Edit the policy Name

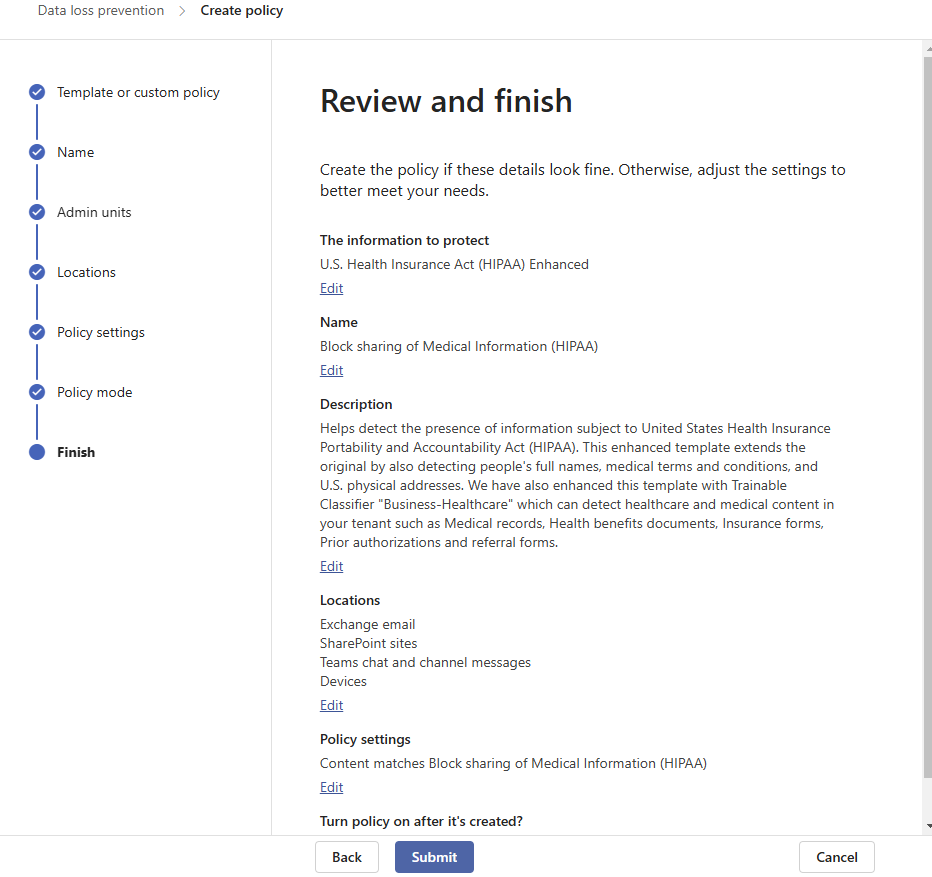click(331, 370)
